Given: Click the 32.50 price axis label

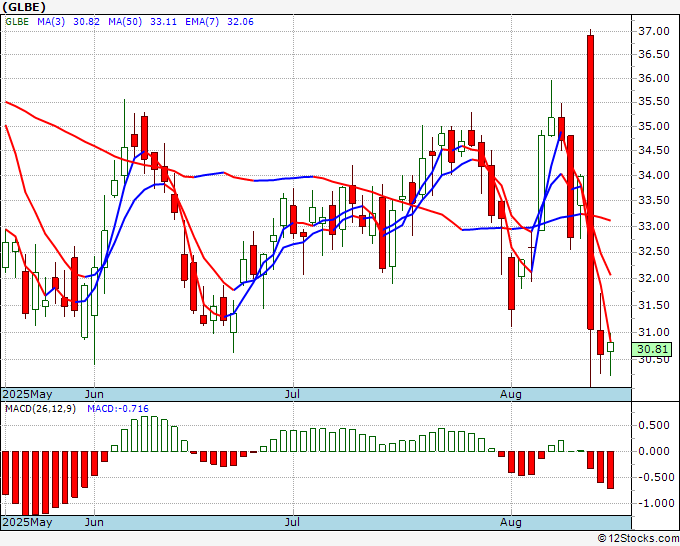Looking at the screenshot, I should pos(654,252).
